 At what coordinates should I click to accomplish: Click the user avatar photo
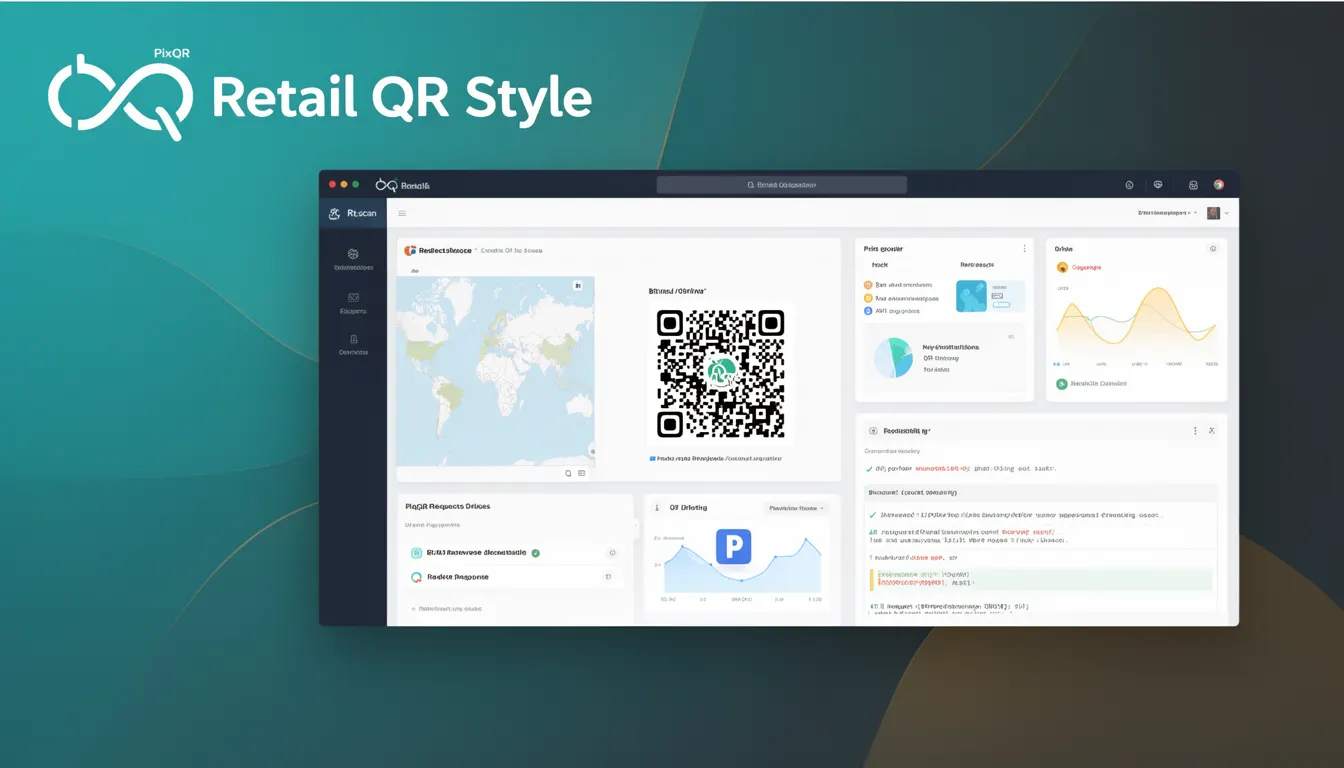pos(1213,213)
